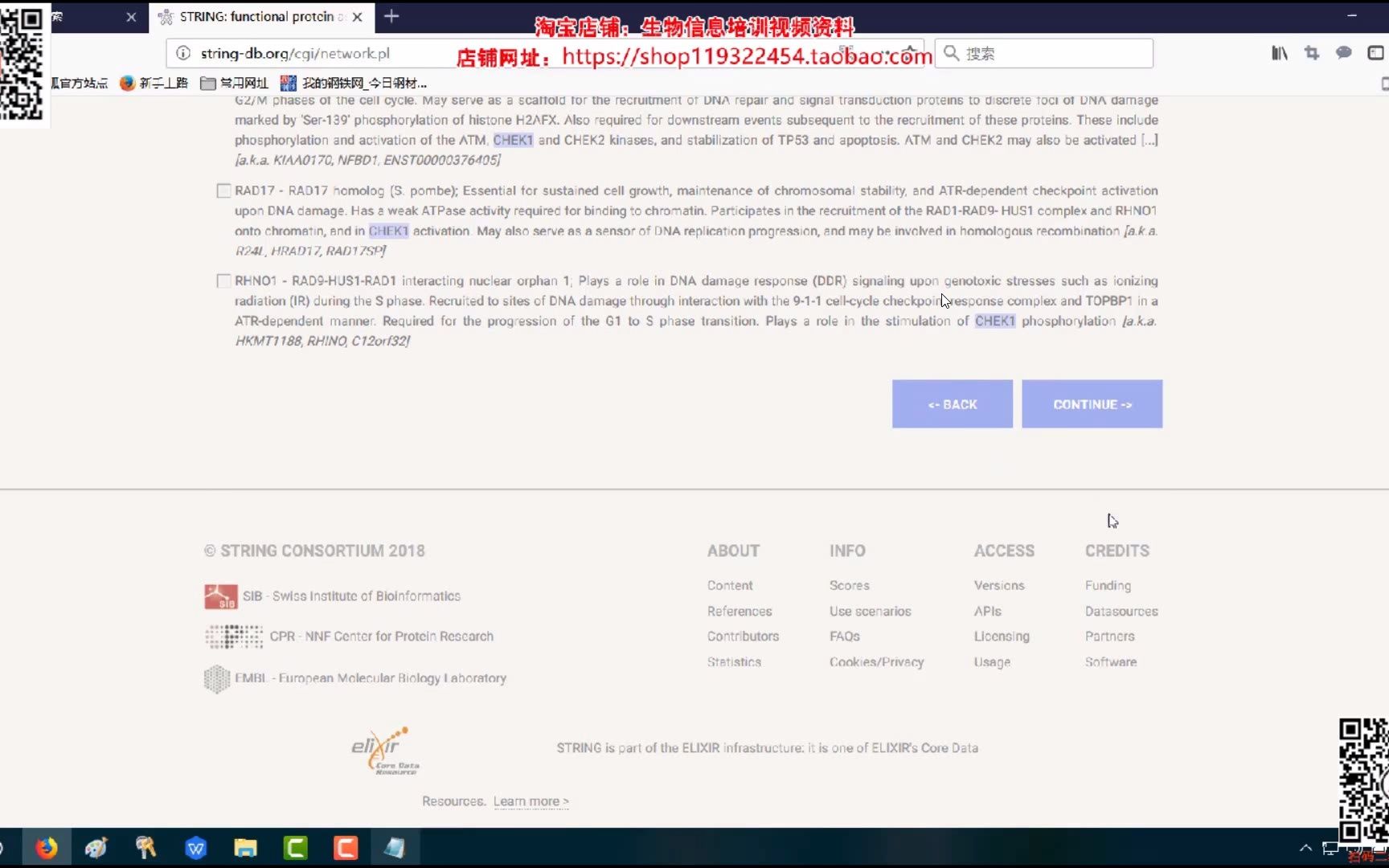Click the Learn more link
This screenshot has height=868, width=1389.
(x=531, y=802)
